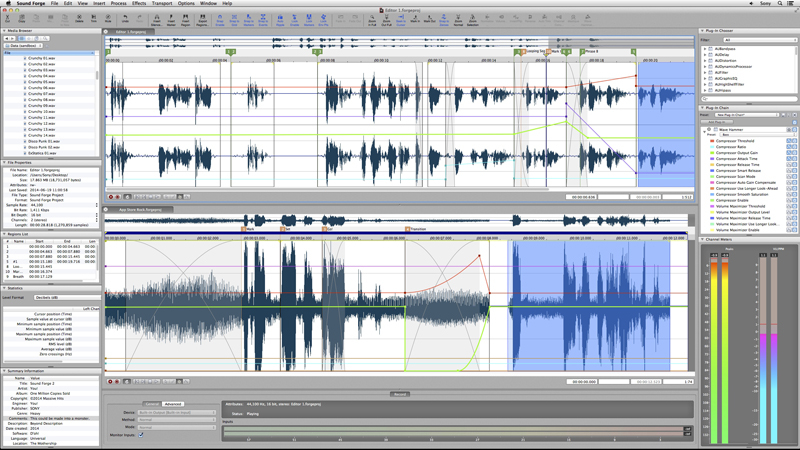Switch to the Advanced record tab
Screen dimensions: 800x450
173,404
